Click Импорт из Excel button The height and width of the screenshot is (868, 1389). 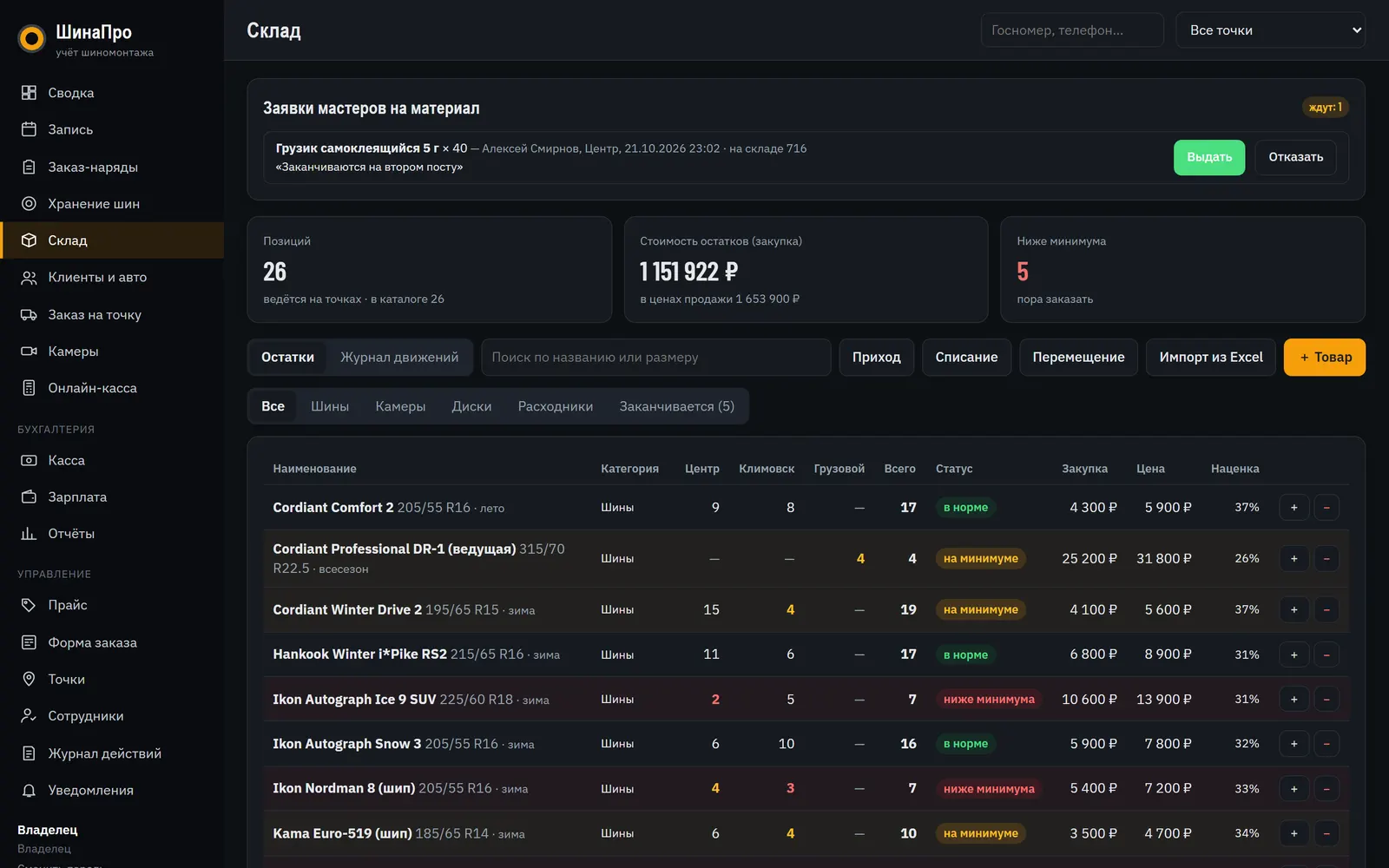coord(1211,358)
